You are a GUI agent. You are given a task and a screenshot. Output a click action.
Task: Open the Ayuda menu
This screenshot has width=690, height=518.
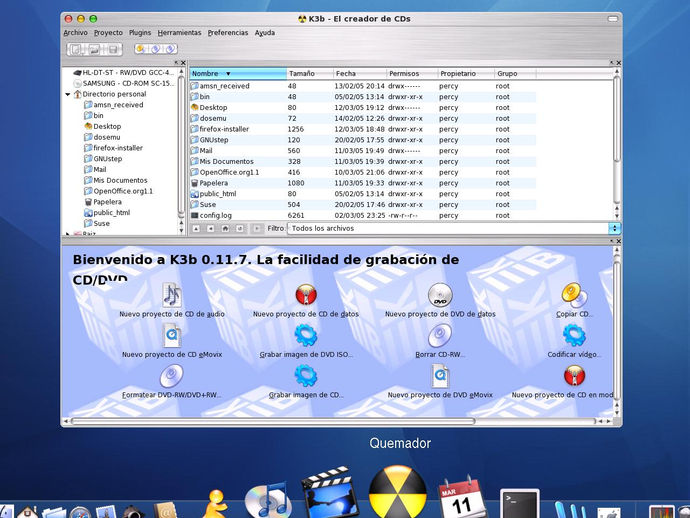(265, 33)
